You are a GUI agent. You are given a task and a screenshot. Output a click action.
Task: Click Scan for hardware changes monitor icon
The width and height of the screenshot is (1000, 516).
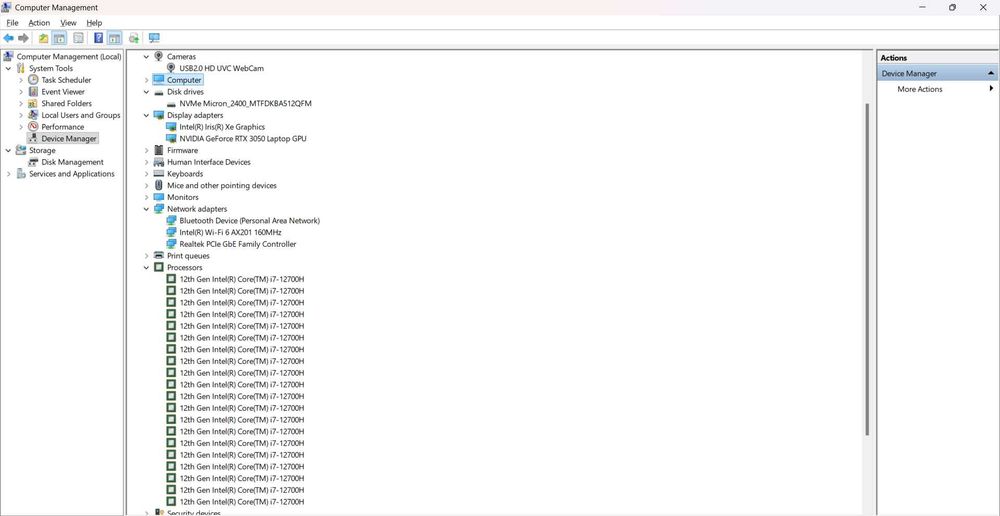154,38
